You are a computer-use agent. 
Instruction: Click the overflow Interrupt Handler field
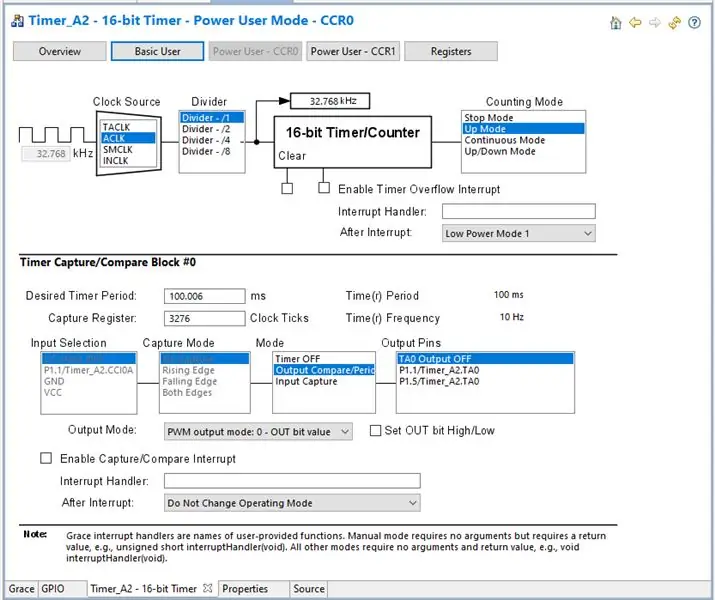click(x=518, y=211)
